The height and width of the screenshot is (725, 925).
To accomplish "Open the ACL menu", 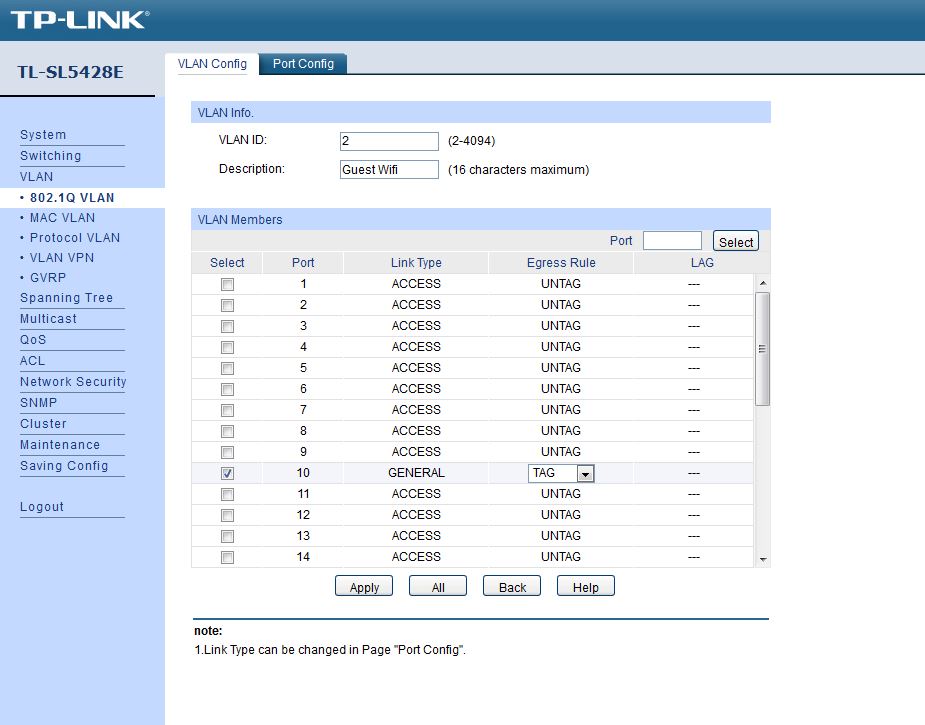I will [x=32, y=360].
